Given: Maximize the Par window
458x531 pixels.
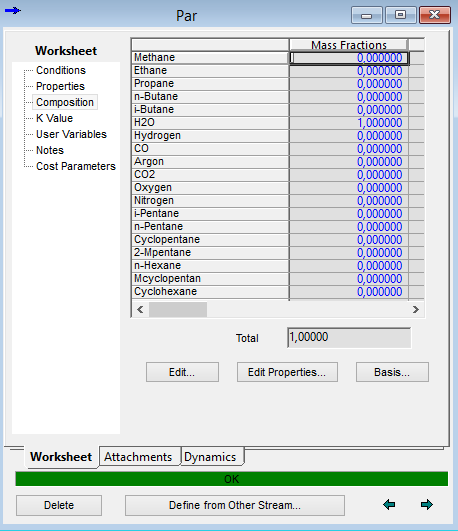Looking at the screenshot, I should point(400,15).
